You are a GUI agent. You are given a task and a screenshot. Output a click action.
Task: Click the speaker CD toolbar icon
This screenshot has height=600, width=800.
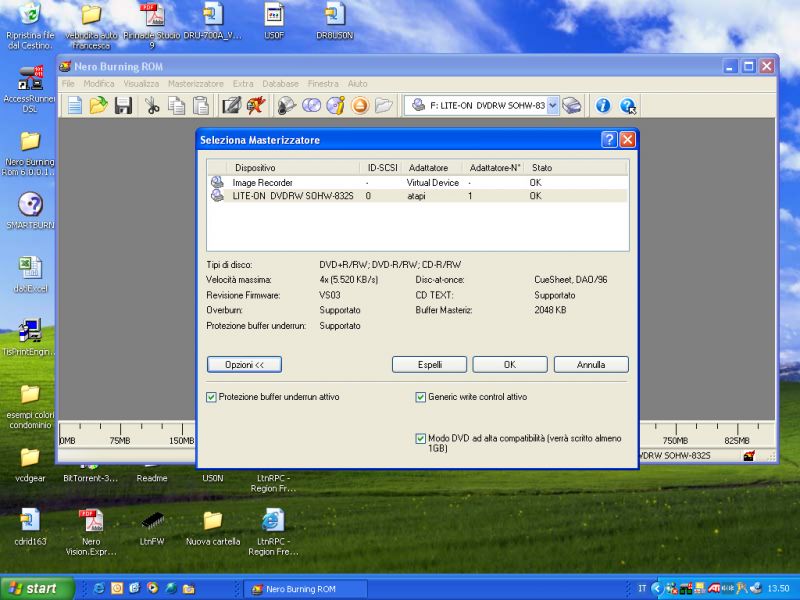287,106
